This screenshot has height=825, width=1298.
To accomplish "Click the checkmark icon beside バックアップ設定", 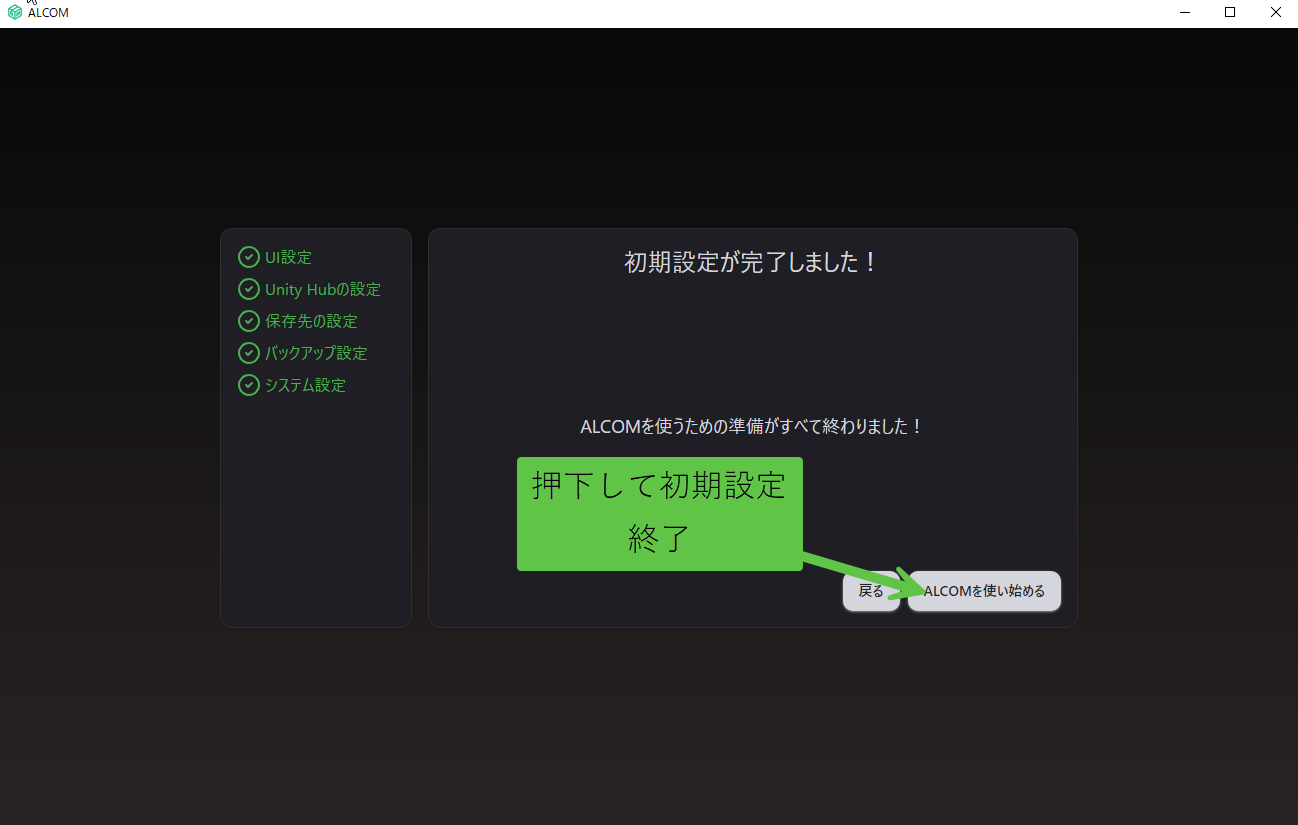I will (x=248, y=353).
